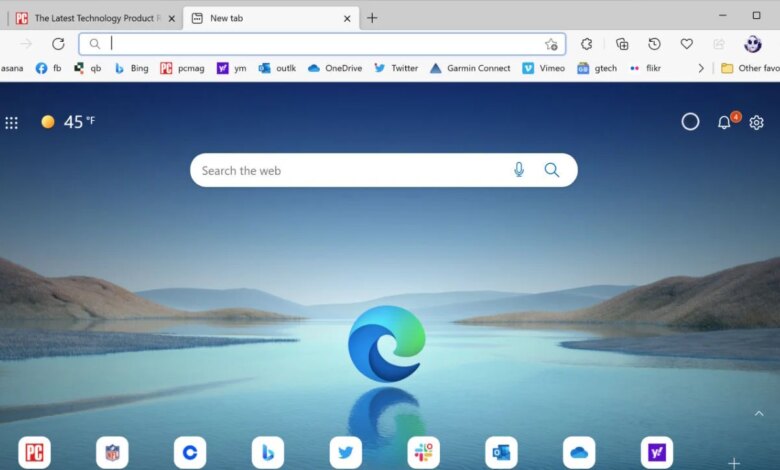Select the New tab tab

(271, 18)
